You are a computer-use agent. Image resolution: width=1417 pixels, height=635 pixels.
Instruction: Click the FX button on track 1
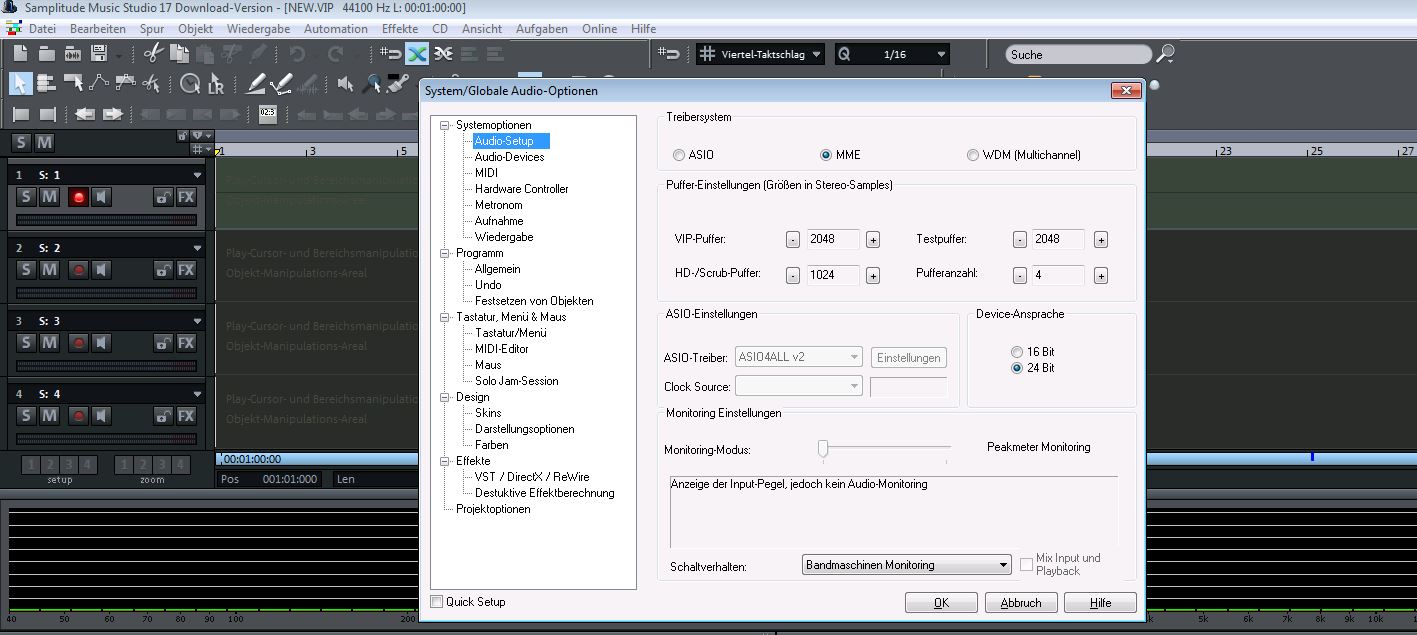186,197
